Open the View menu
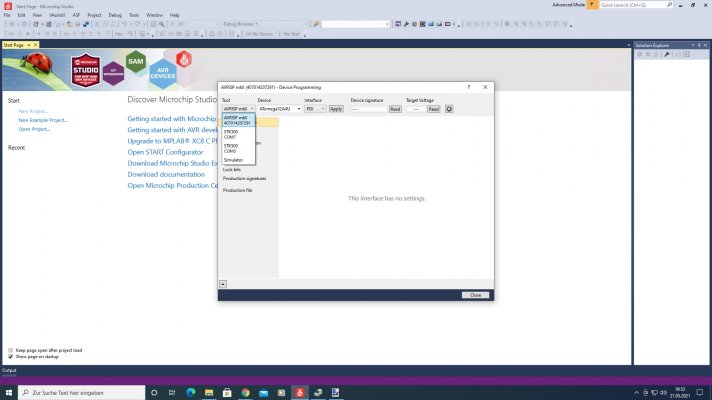 tap(37, 15)
